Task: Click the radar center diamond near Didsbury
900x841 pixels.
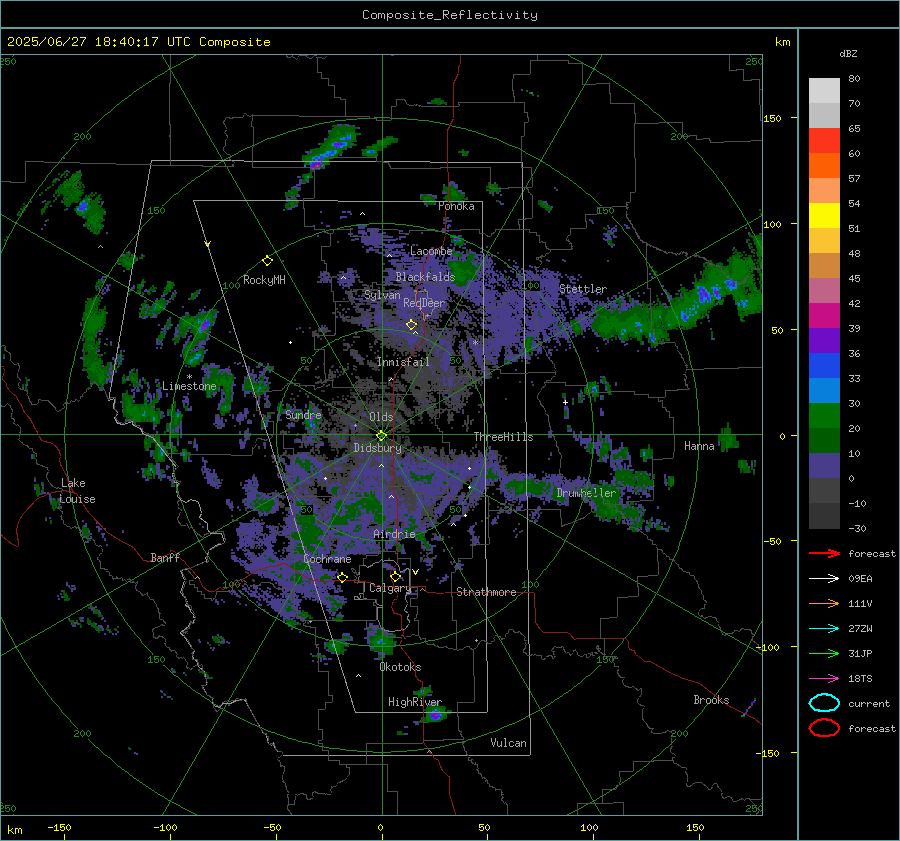Action: [x=381, y=436]
